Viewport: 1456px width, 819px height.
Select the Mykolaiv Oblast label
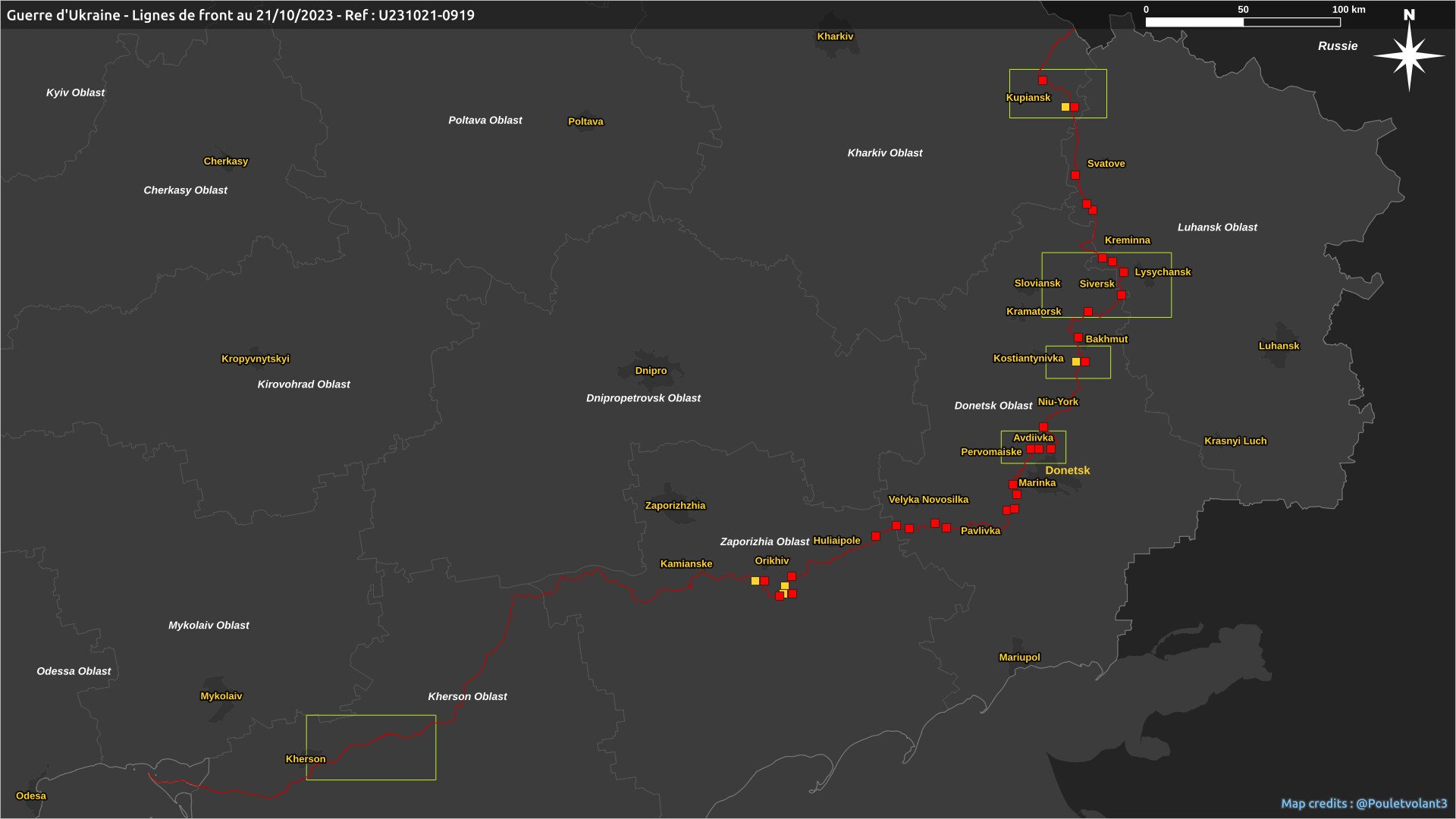pos(209,626)
